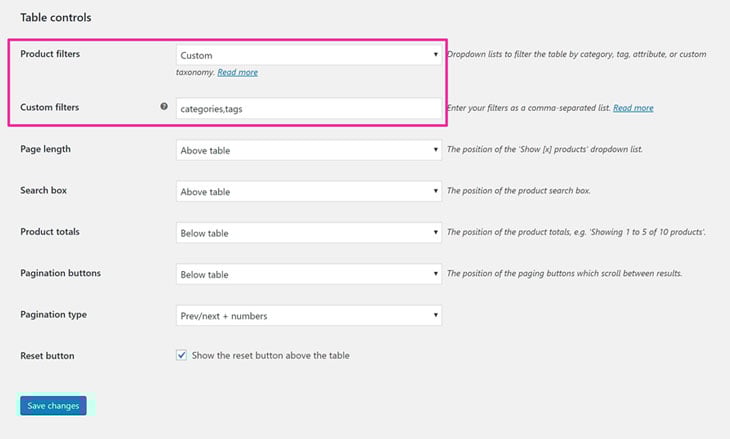
Task: Click the Product filters dropdown arrow
Action: click(435, 54)
